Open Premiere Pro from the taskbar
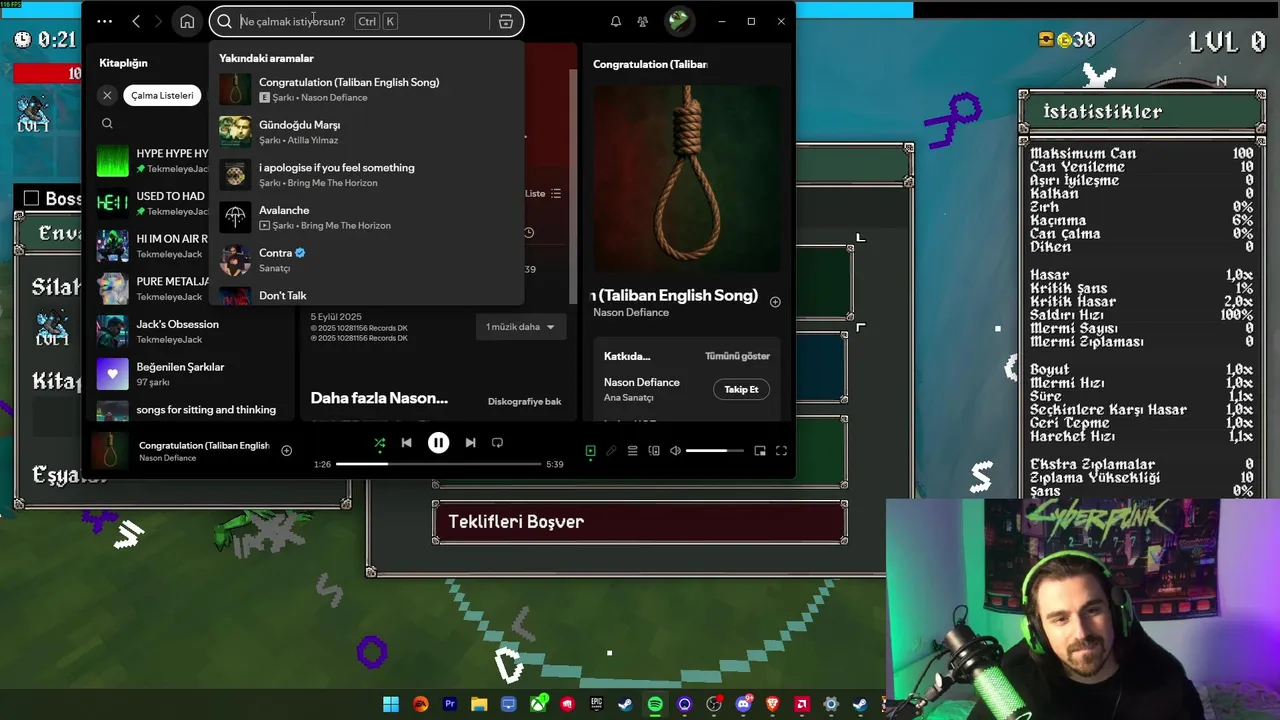Image resolution: width=1280 pixels, height=720 pixels. (450, 704)
